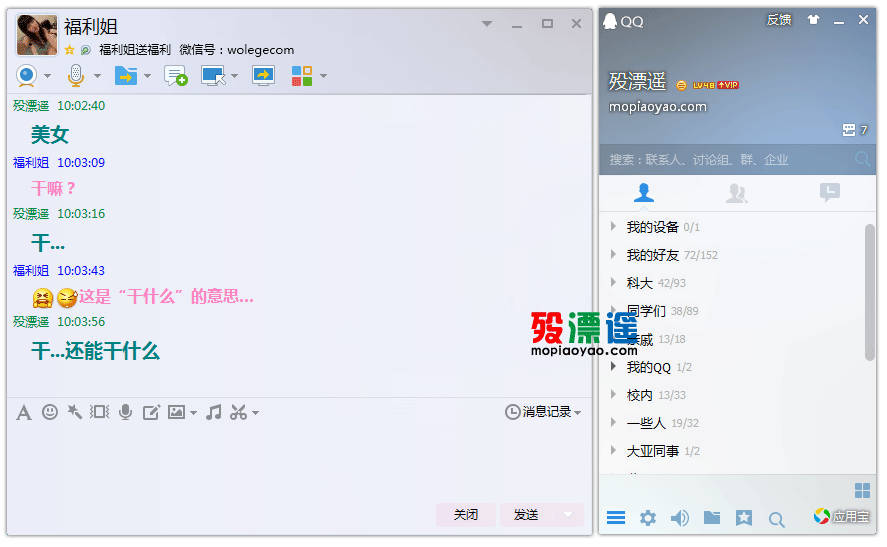Send a window shake nudge
Screen dimensions: 887x547
100,412
